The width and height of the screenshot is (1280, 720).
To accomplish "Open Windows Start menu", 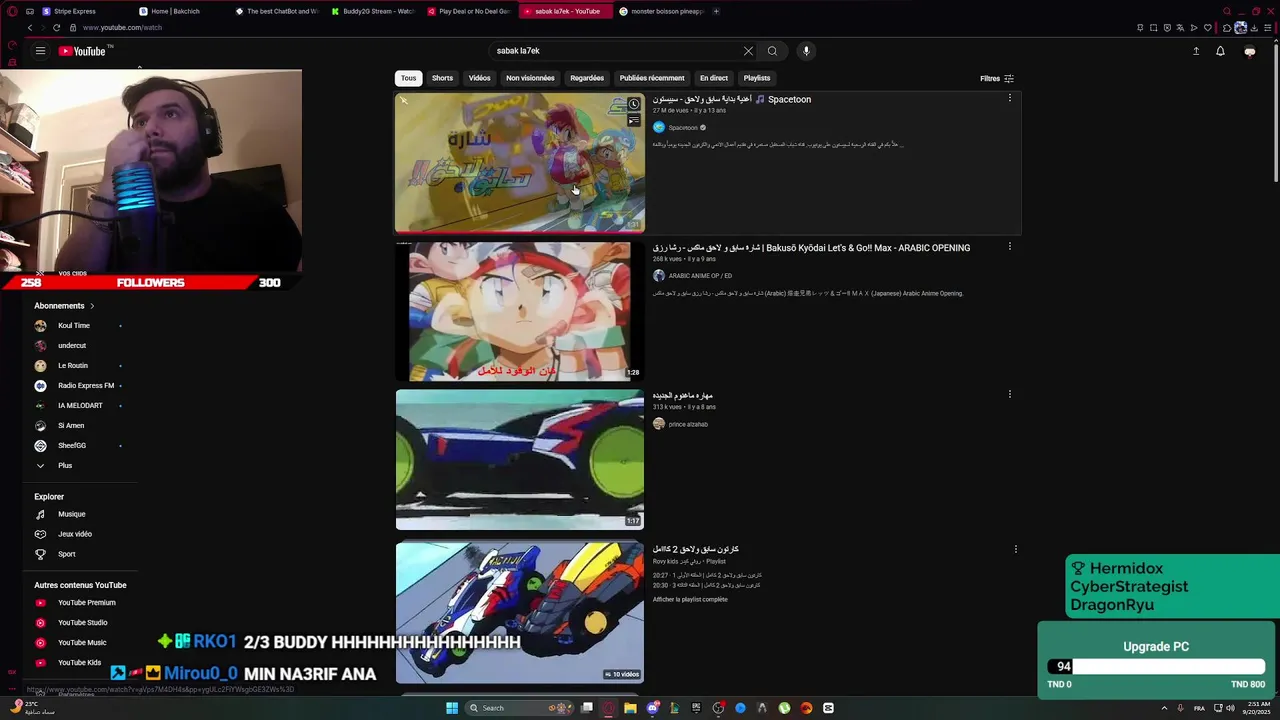I will (452, 708).
